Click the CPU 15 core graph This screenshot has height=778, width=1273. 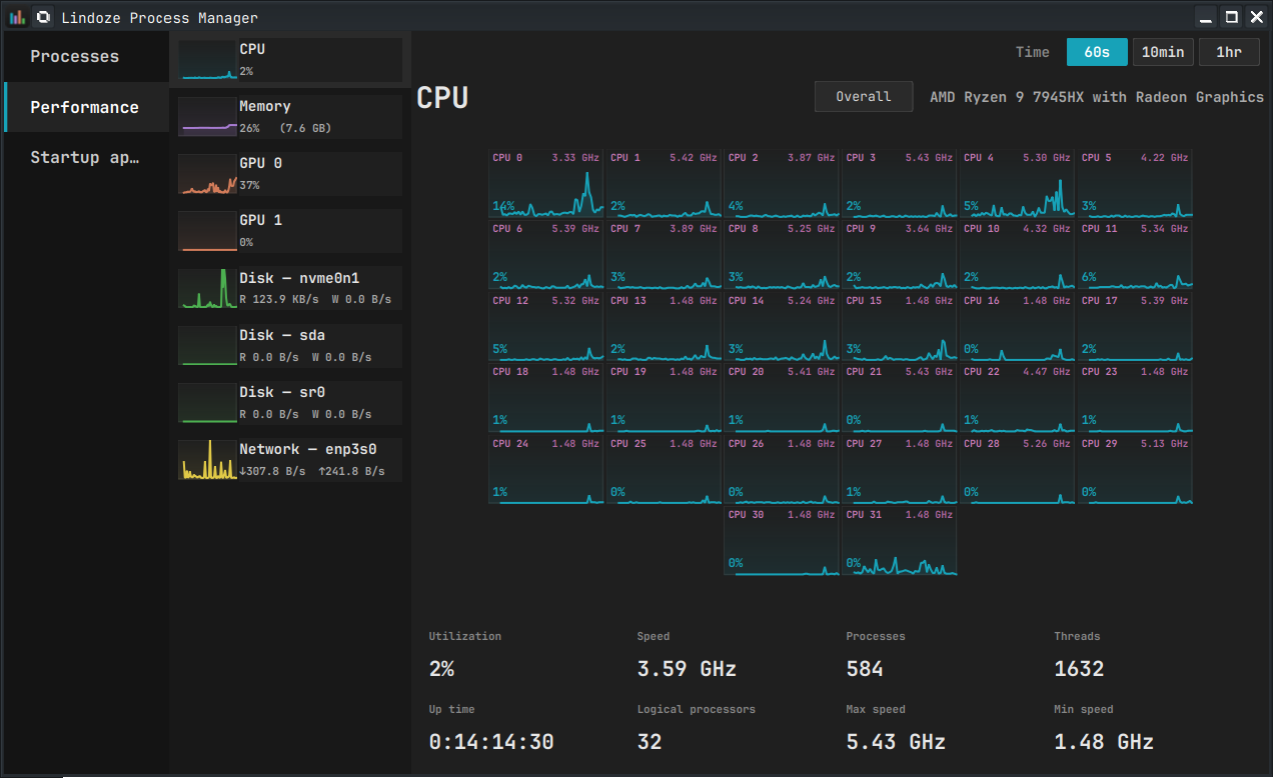pos(900,327)
